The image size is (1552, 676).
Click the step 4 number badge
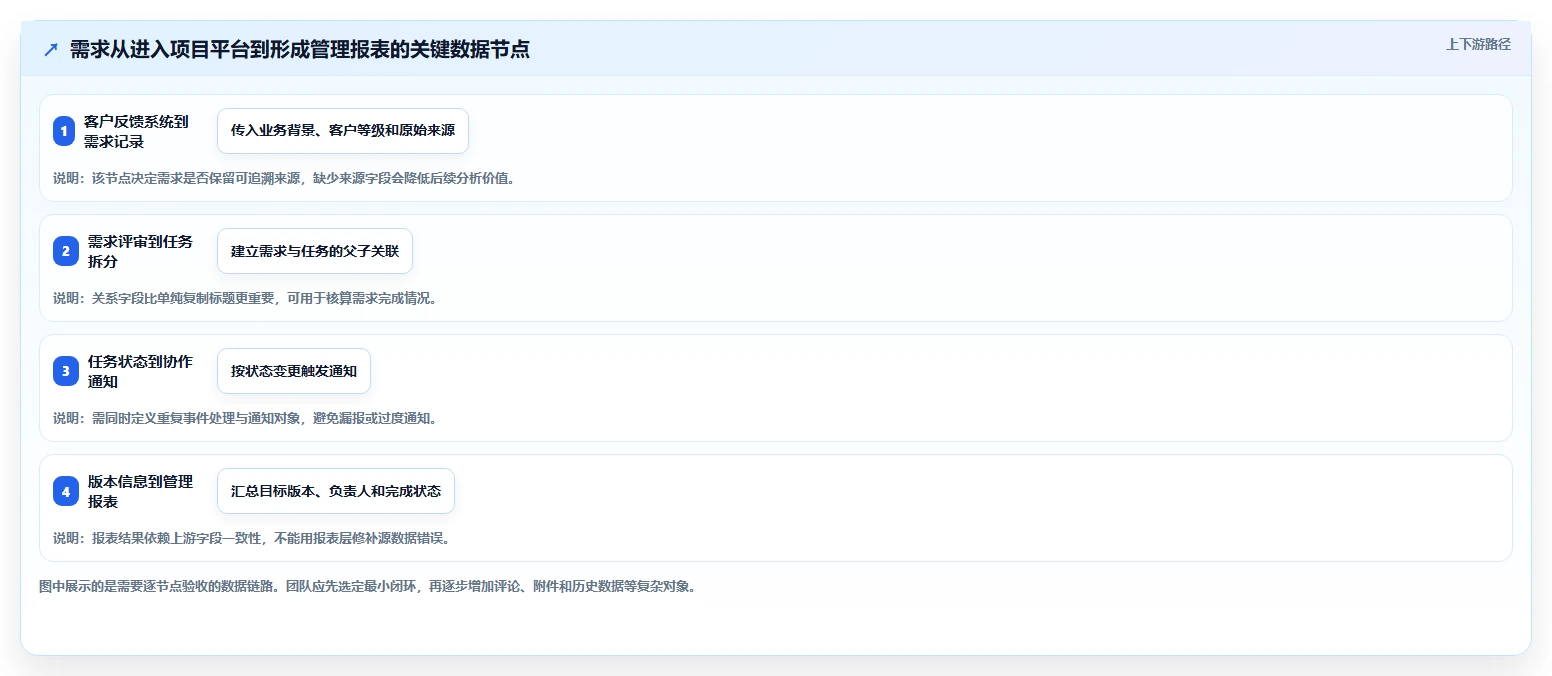pos(65,491)
